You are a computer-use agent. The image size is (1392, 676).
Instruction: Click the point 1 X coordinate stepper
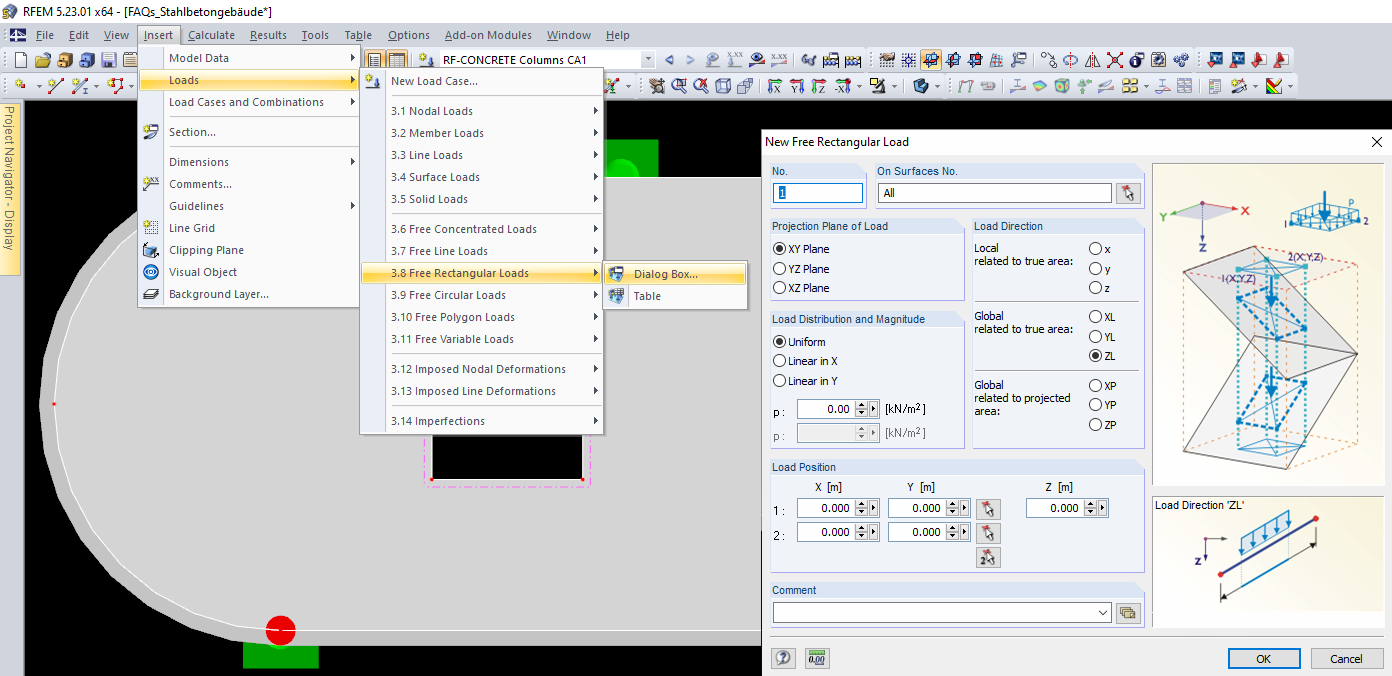(861, 508)
